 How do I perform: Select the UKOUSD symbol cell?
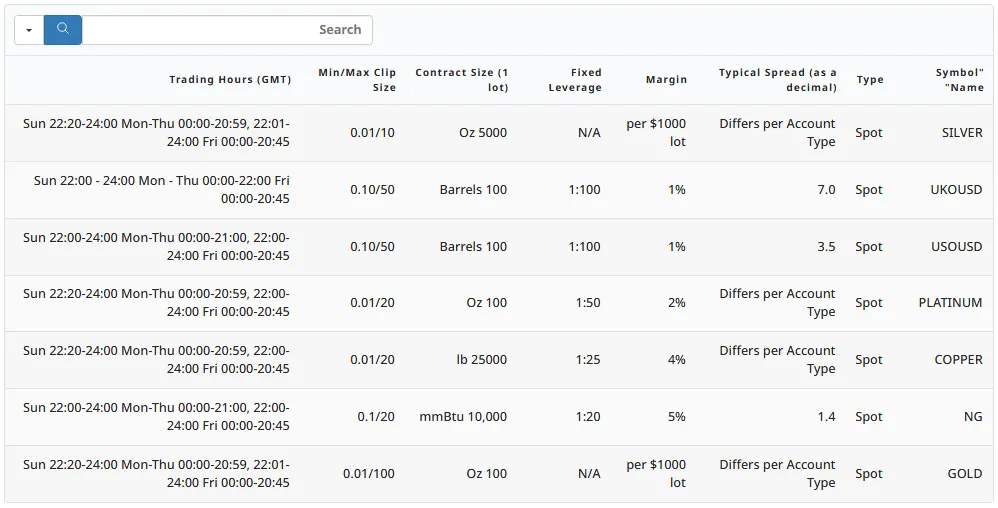[x=956, y=190]
